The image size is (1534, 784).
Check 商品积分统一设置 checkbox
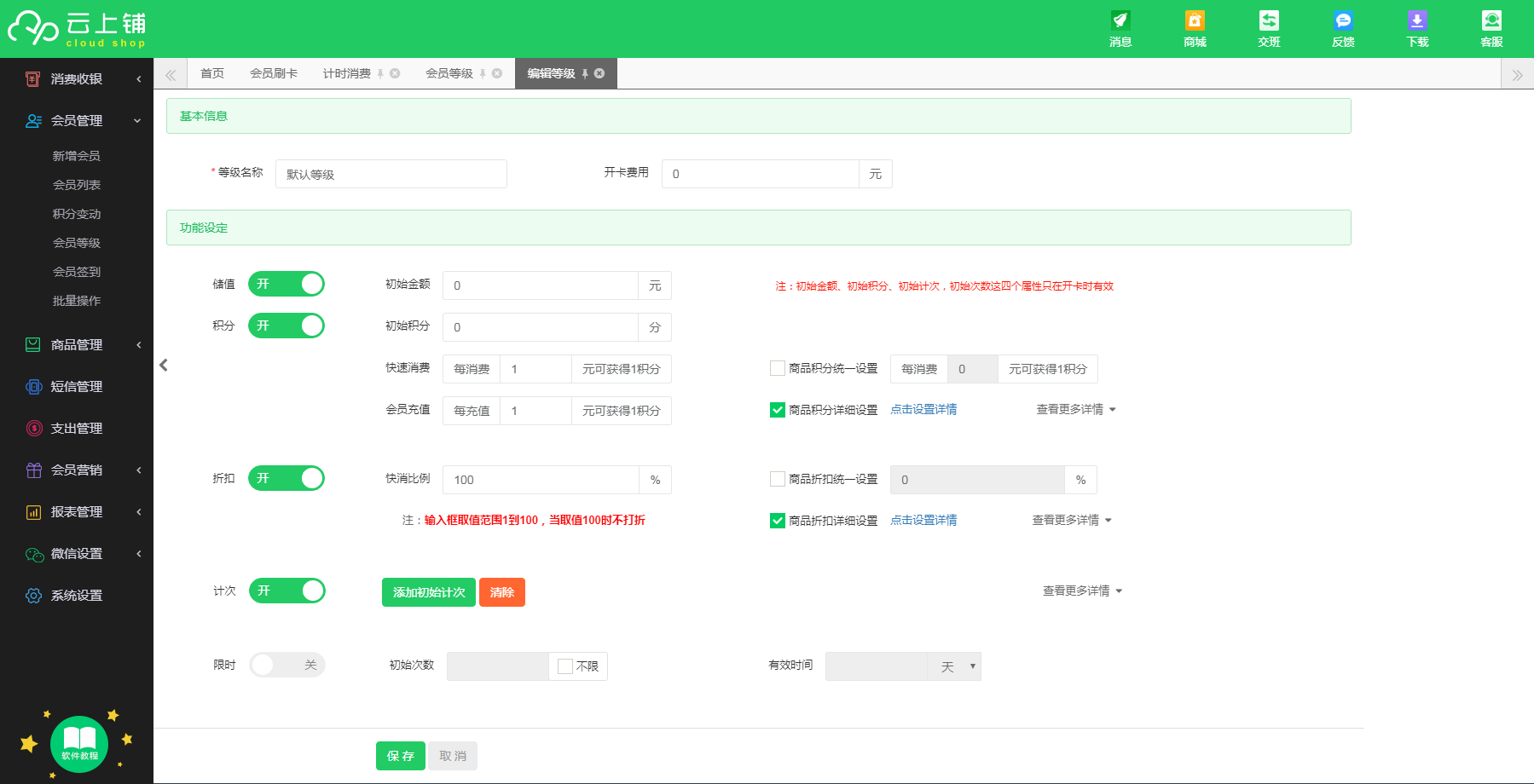[x=778, y=368]
